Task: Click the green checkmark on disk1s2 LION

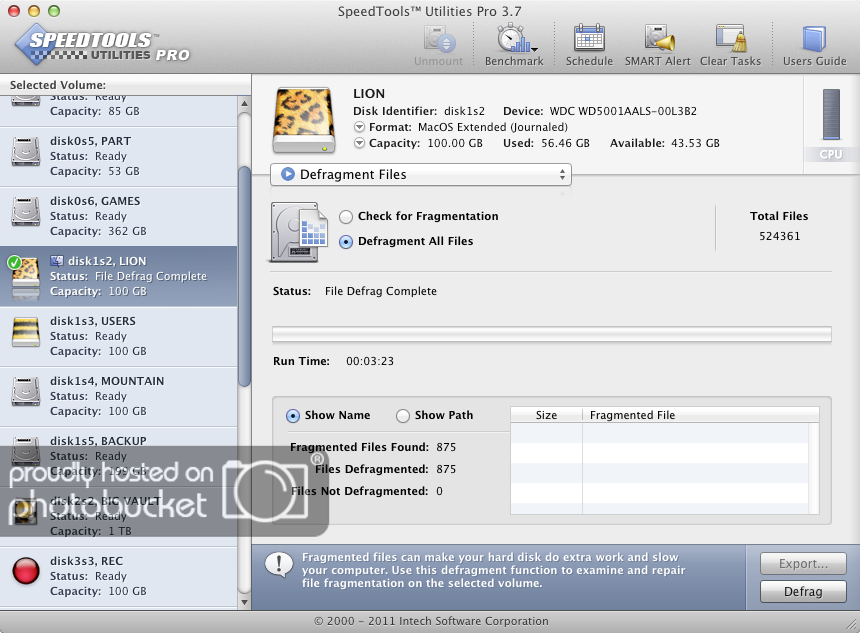Action: pos(14,262)
